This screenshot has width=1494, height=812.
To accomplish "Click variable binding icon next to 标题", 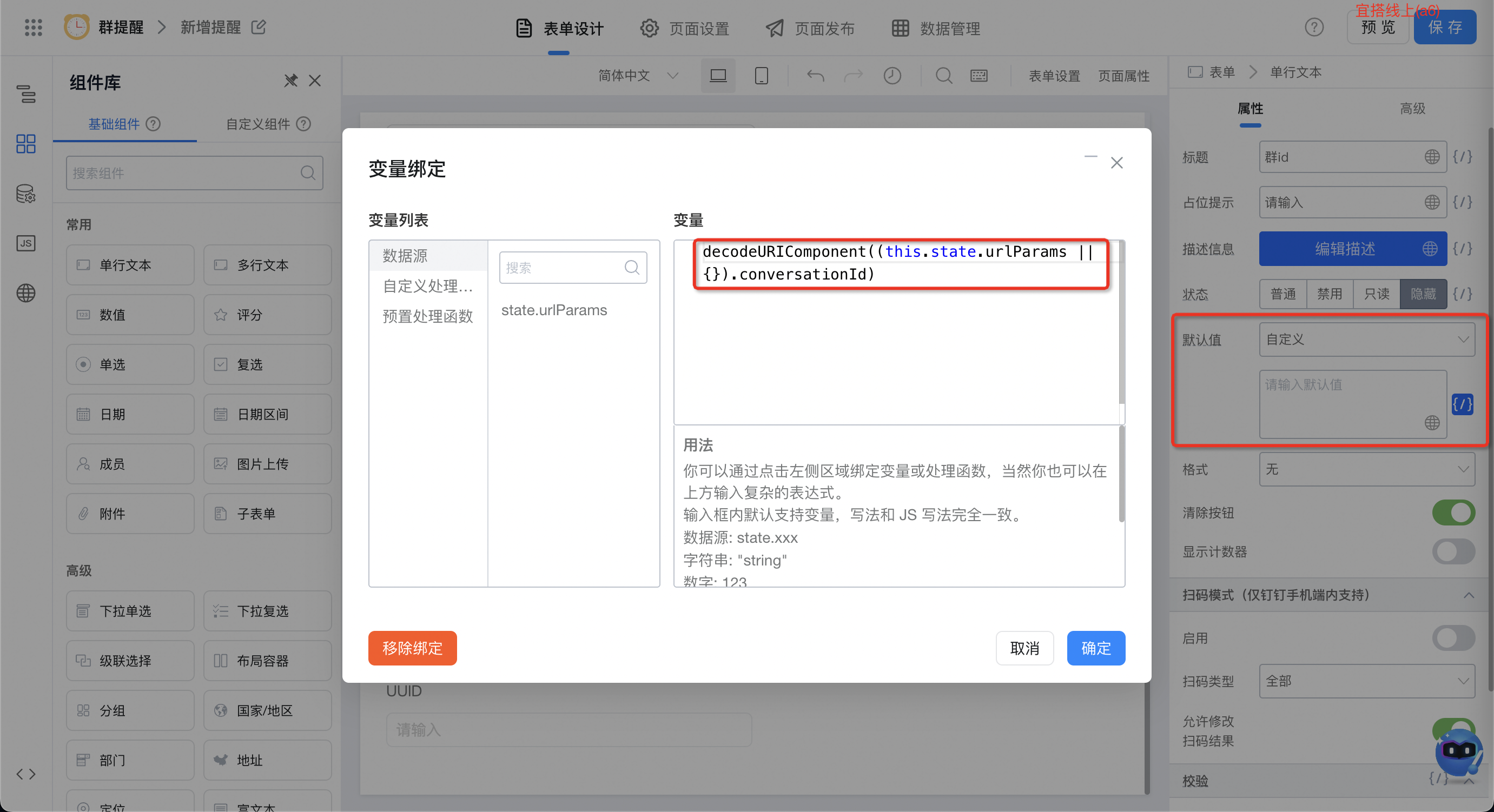I will click(1462, 156).
